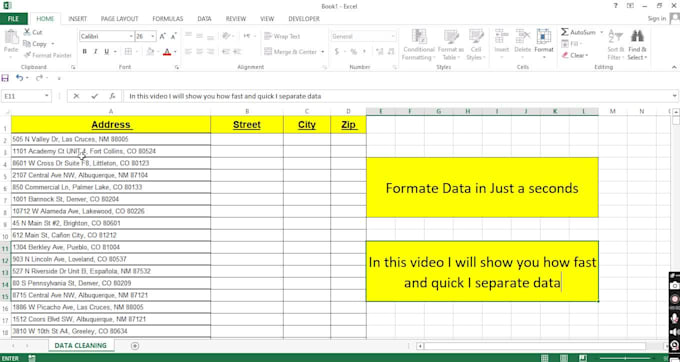Image resolution: width=680 pixels, height=362 pixels.
Task: Open the Merge & Center dropdown arrow
Action: click(322, 52)
